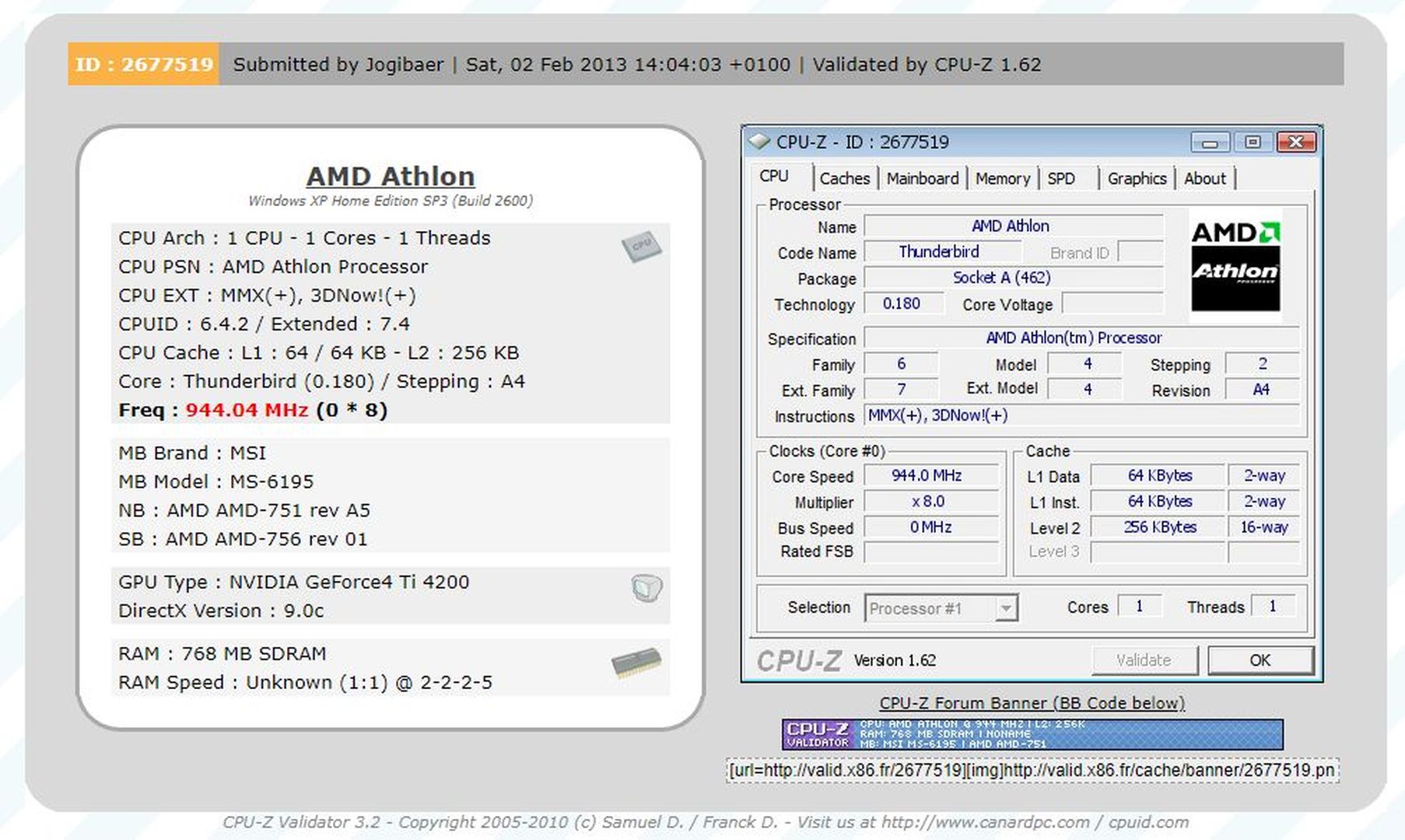
Task: Click the Multiplier value x 8.0
Action: click(x=930, y=501)
